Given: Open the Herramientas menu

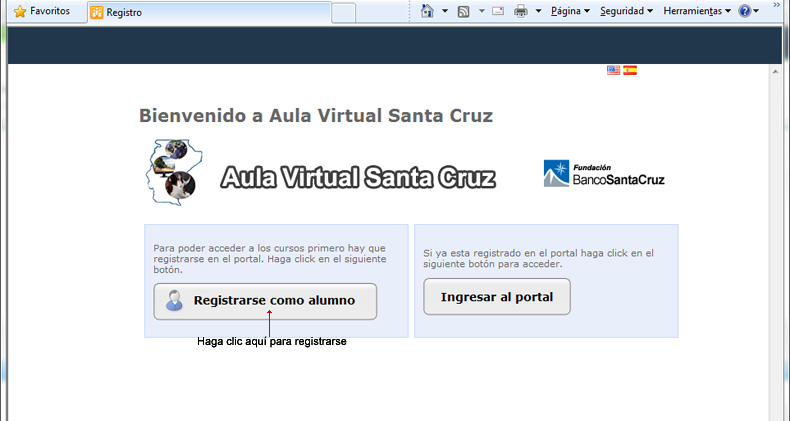Looking at the screenshot, I should point(697,11).
